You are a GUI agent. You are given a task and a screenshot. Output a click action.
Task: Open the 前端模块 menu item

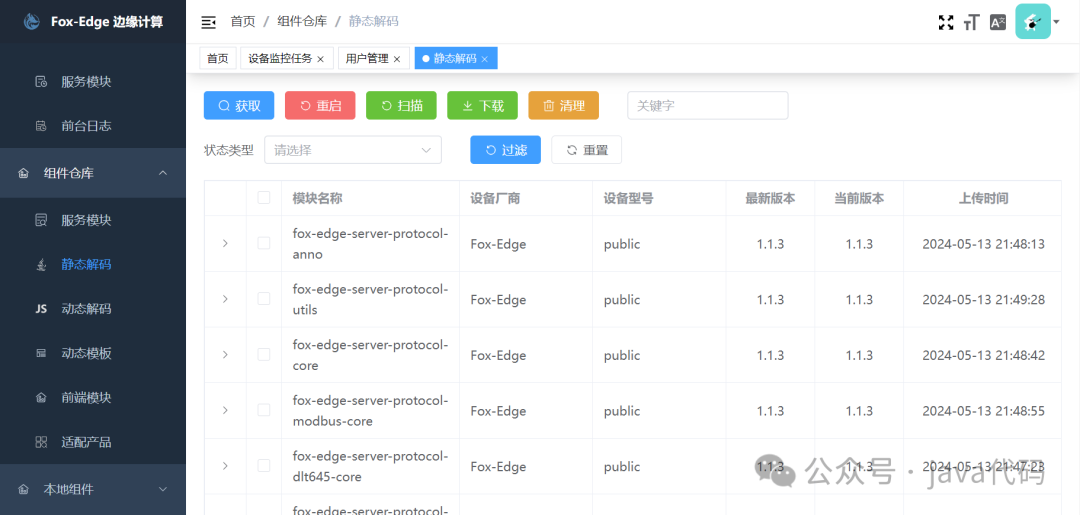pos(86,398)
